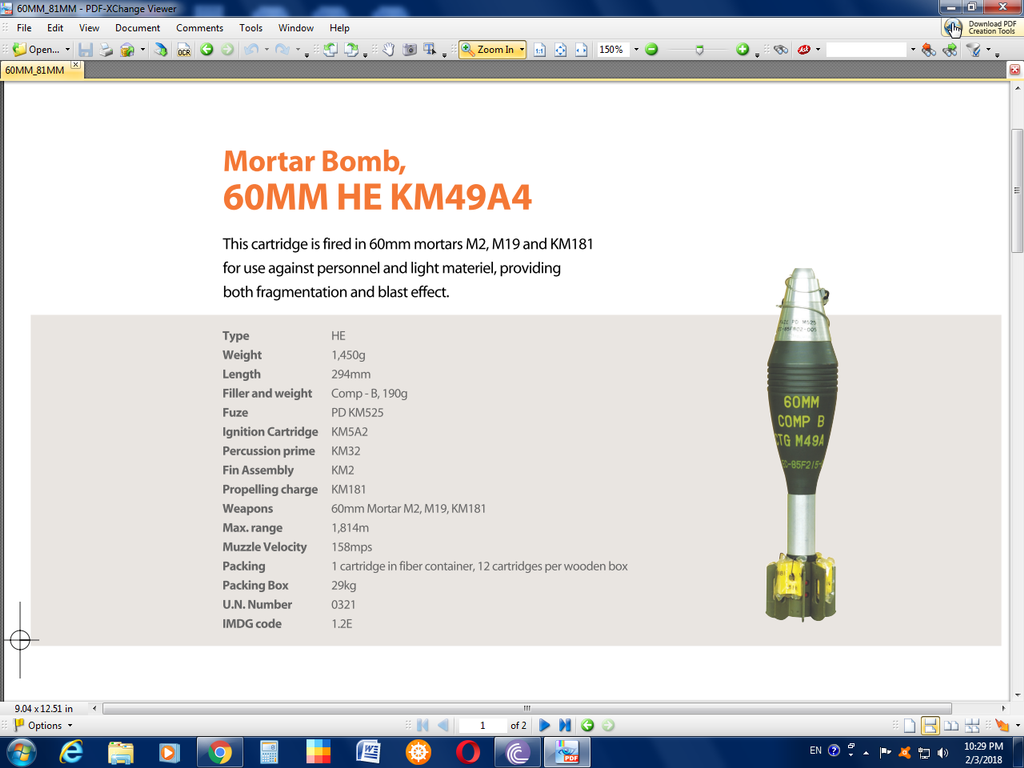The width and height of the screenshot is (1024, 768).
Task: Select the text Select tool
Action: point(430,50)
